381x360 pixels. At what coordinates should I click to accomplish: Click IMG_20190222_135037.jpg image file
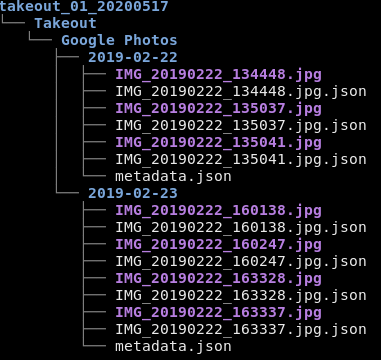tap(218, 109)
